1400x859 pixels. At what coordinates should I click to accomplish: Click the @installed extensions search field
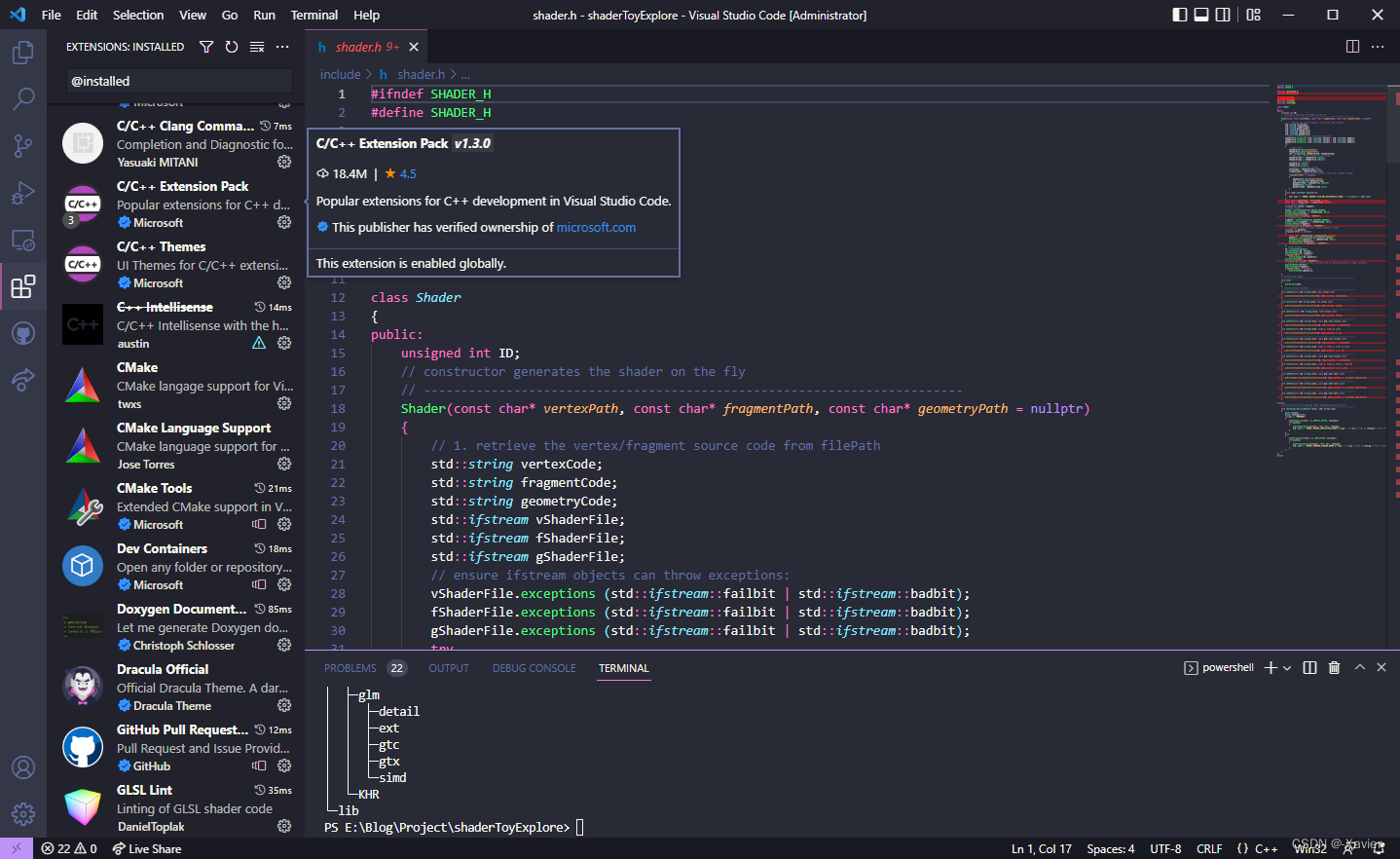[179, 81]
